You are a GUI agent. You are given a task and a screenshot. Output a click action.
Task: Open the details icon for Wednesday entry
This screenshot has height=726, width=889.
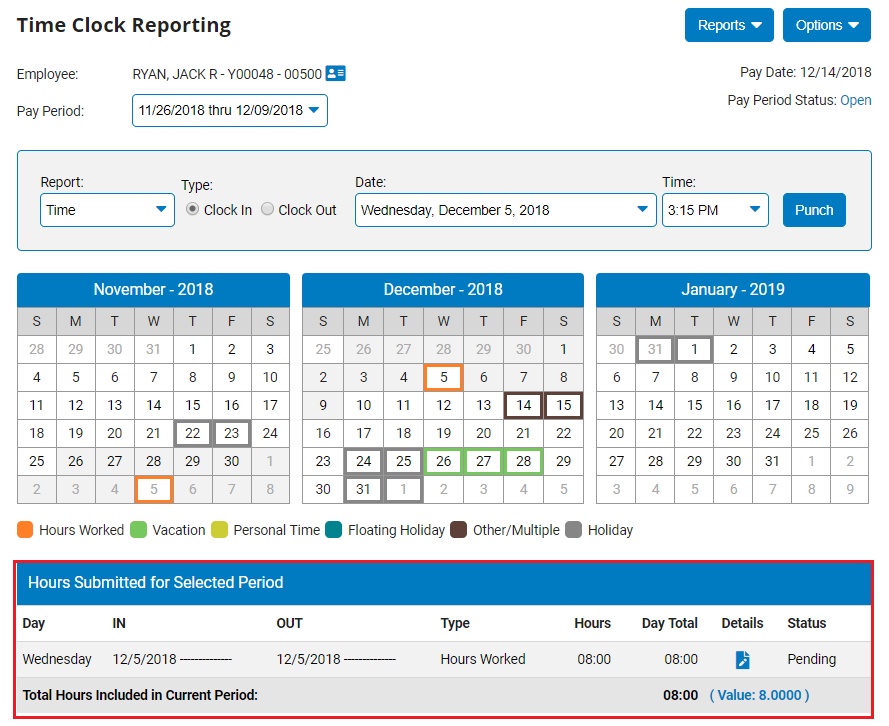[x=742, y=660]
